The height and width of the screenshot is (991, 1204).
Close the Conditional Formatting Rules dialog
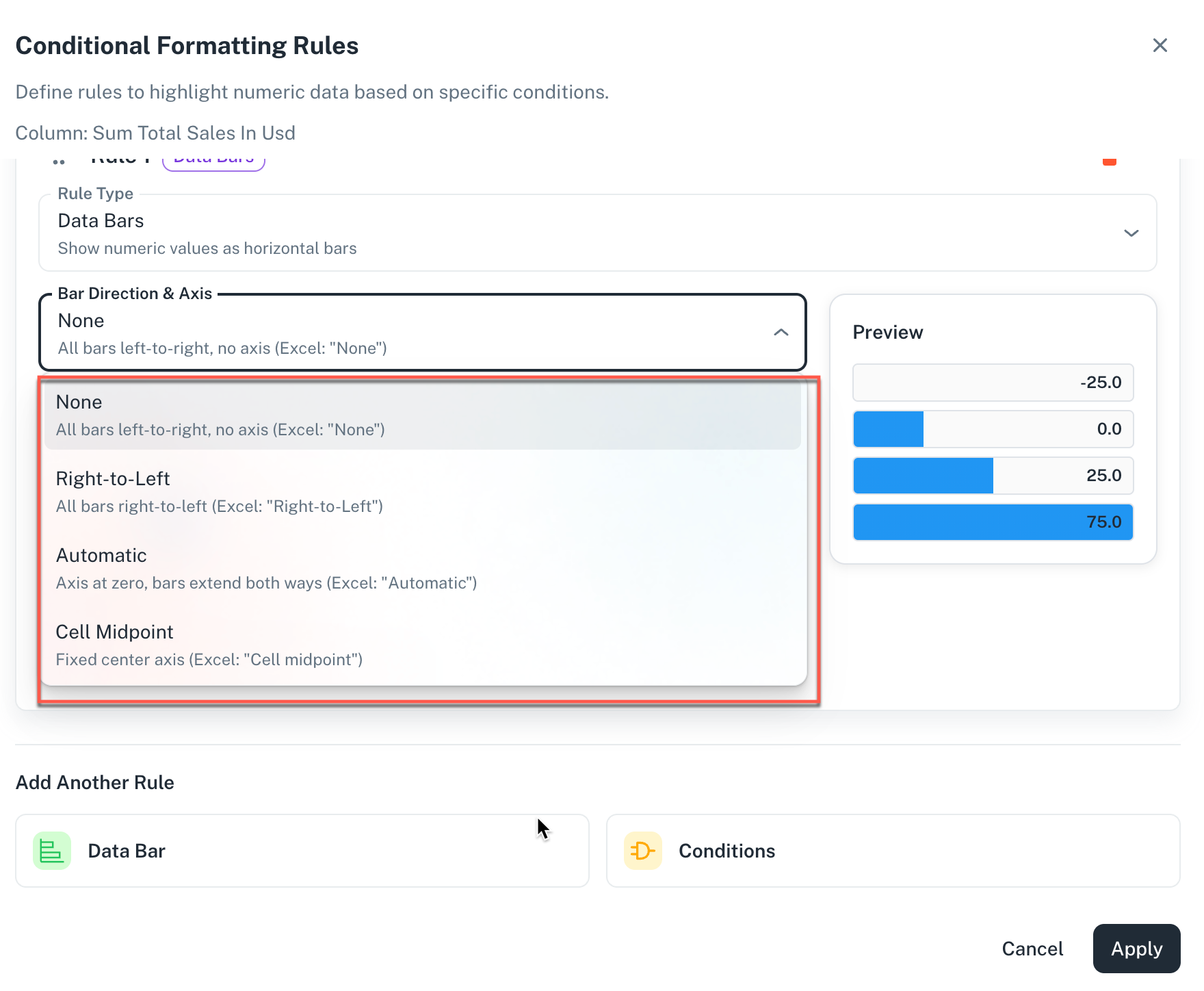(x=1160, y=45)
